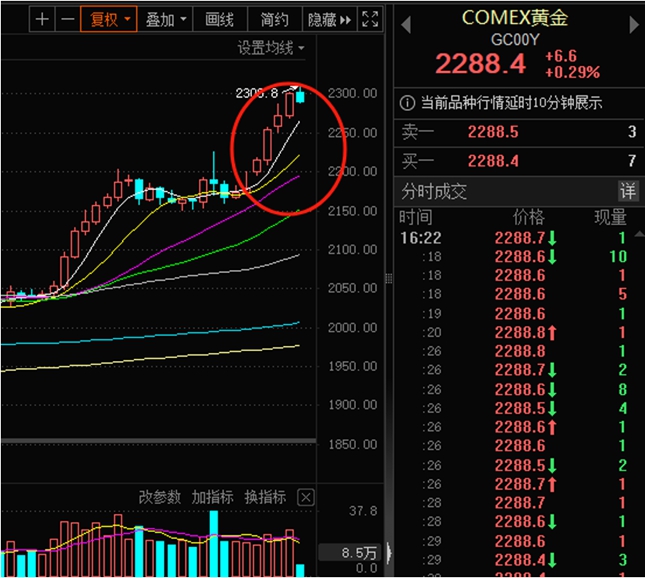Click the tallest cyan volume bar

click(213, 543)
